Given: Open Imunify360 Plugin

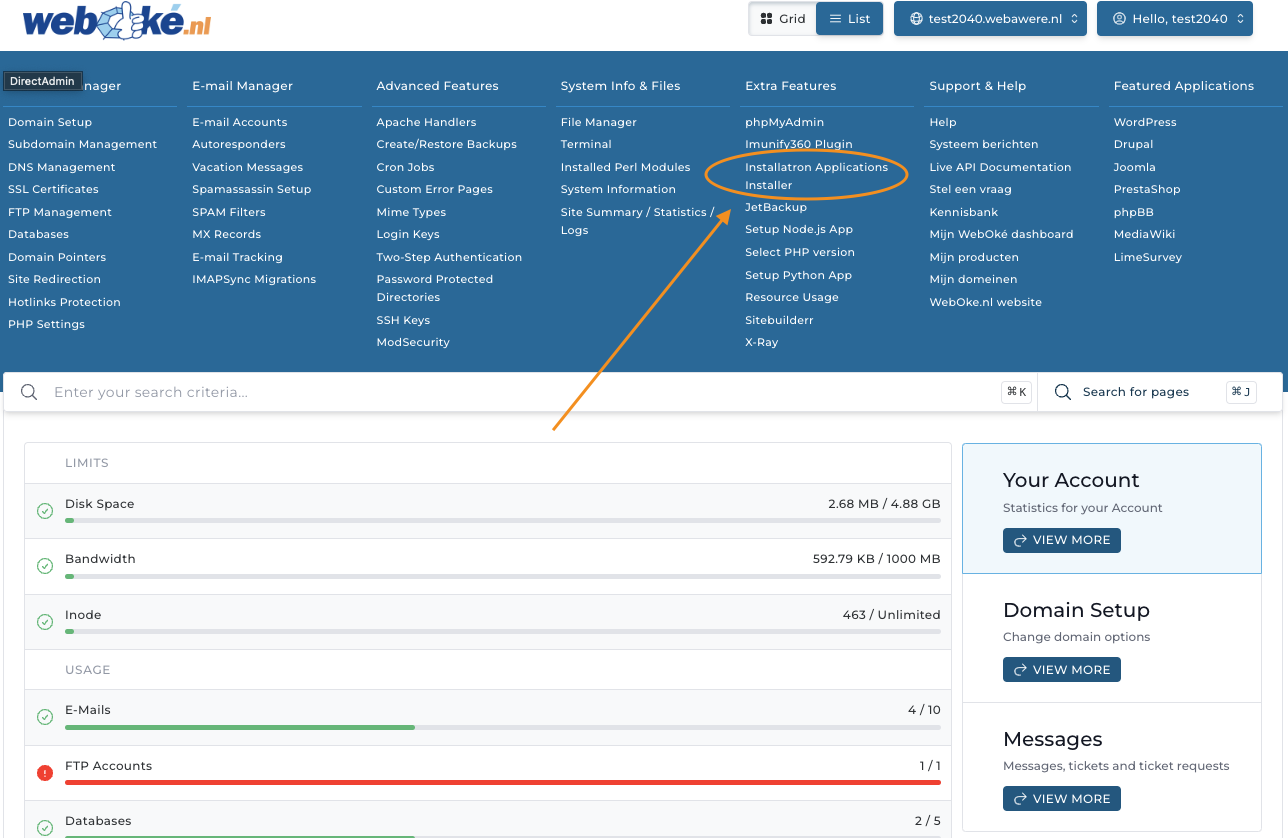Looking at the screenshot, I should [799, 144].
